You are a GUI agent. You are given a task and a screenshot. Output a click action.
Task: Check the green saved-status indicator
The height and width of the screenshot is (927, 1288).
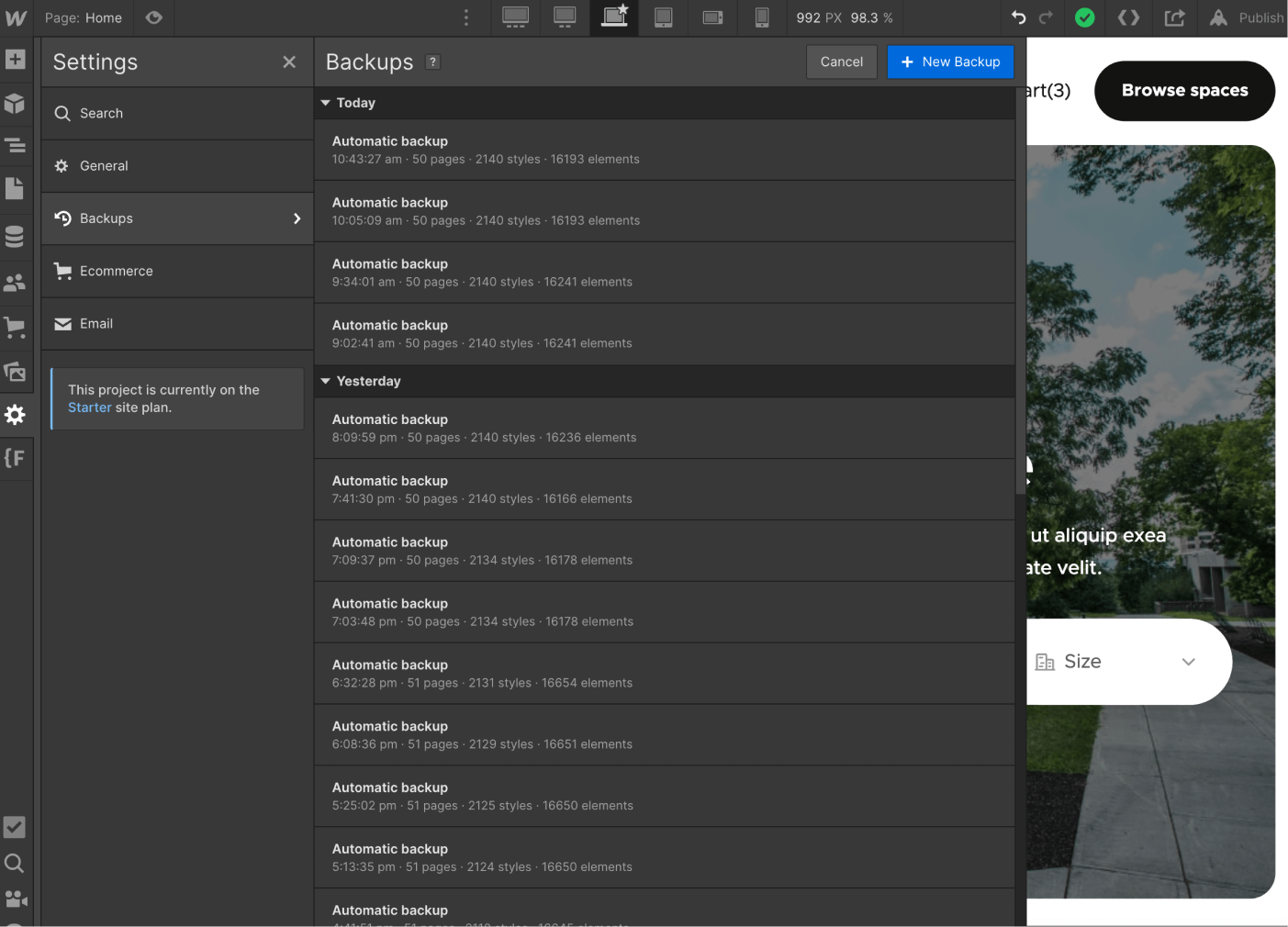coord(1085,17)
